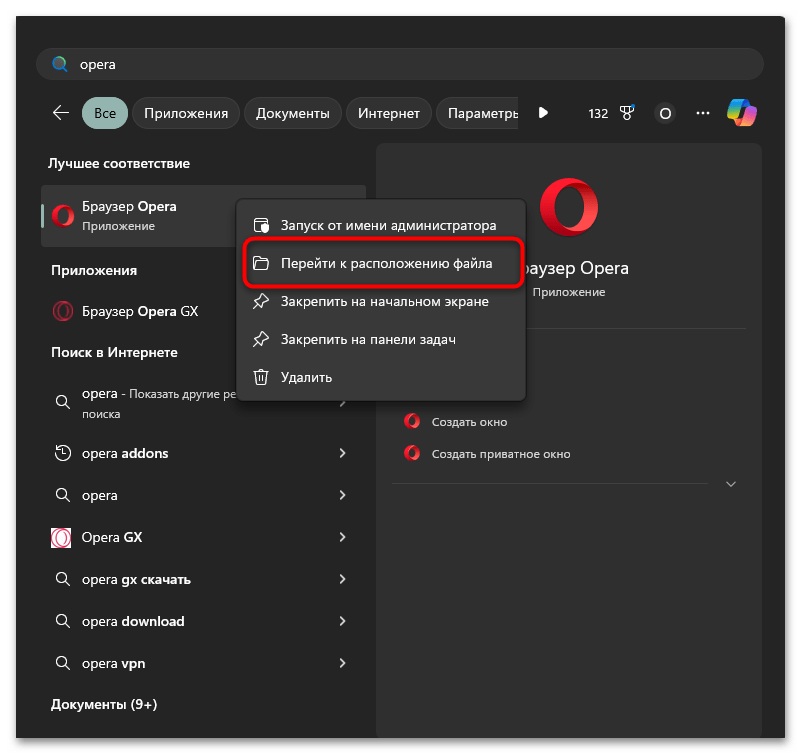Click the search field containing opera
This screenshot has height=754, width=801.
400,64
